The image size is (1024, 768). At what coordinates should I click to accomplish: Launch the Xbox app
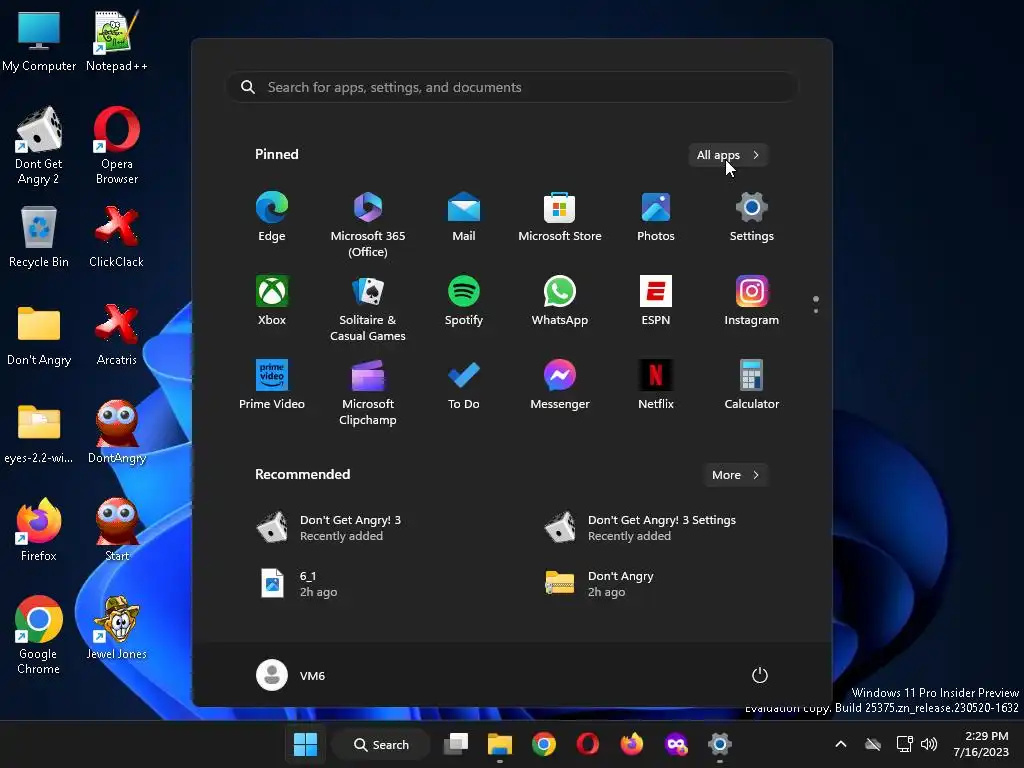click(272, 300)
